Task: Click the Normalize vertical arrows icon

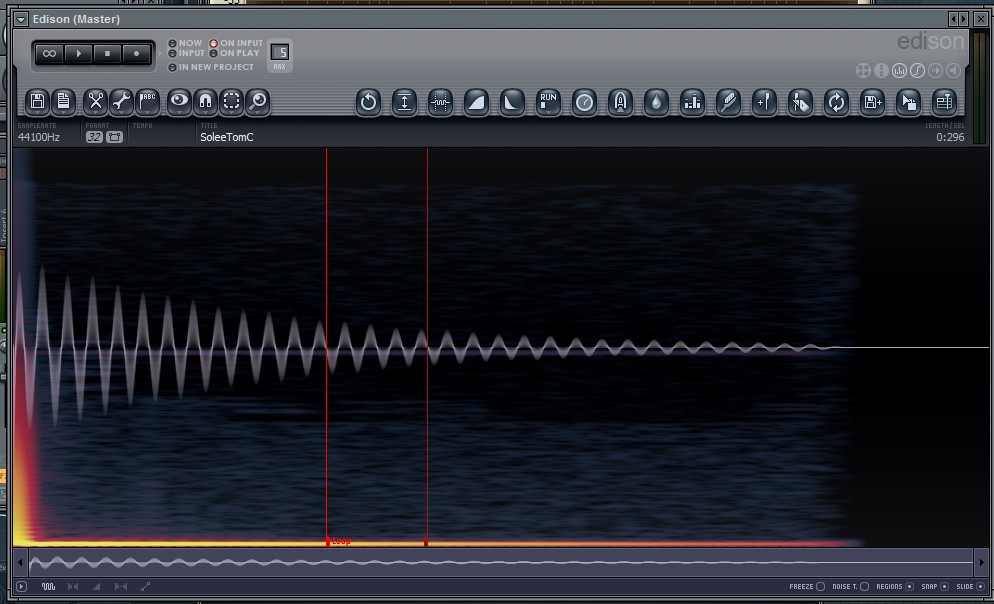Action: (x=404, y=102)
